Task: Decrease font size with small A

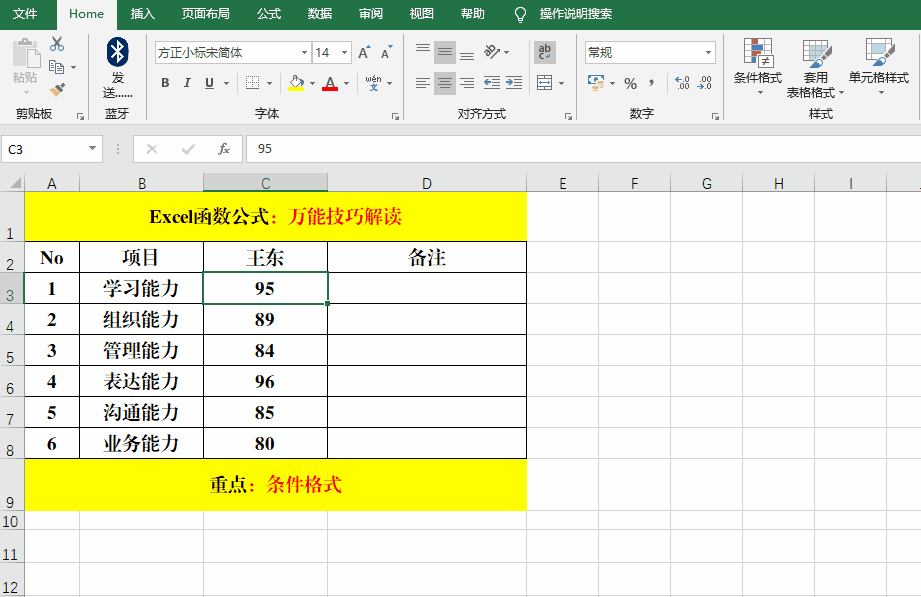Action: (386, 52)
